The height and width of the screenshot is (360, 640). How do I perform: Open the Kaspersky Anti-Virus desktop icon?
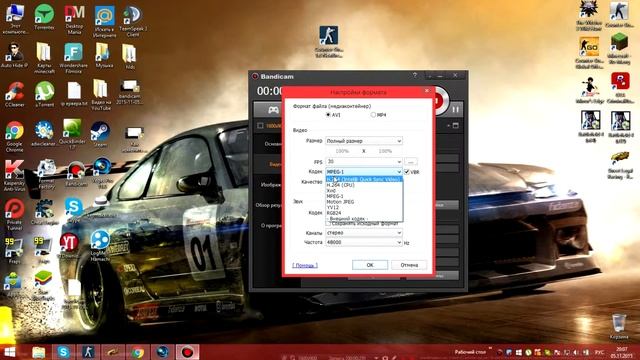(14, 176)
